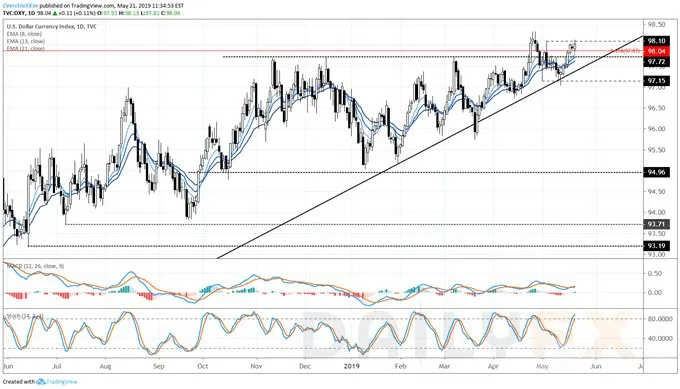Click the TradingView cloud logo icon
680x389 pixels.
pyautogui.click(x=41, y=382)
